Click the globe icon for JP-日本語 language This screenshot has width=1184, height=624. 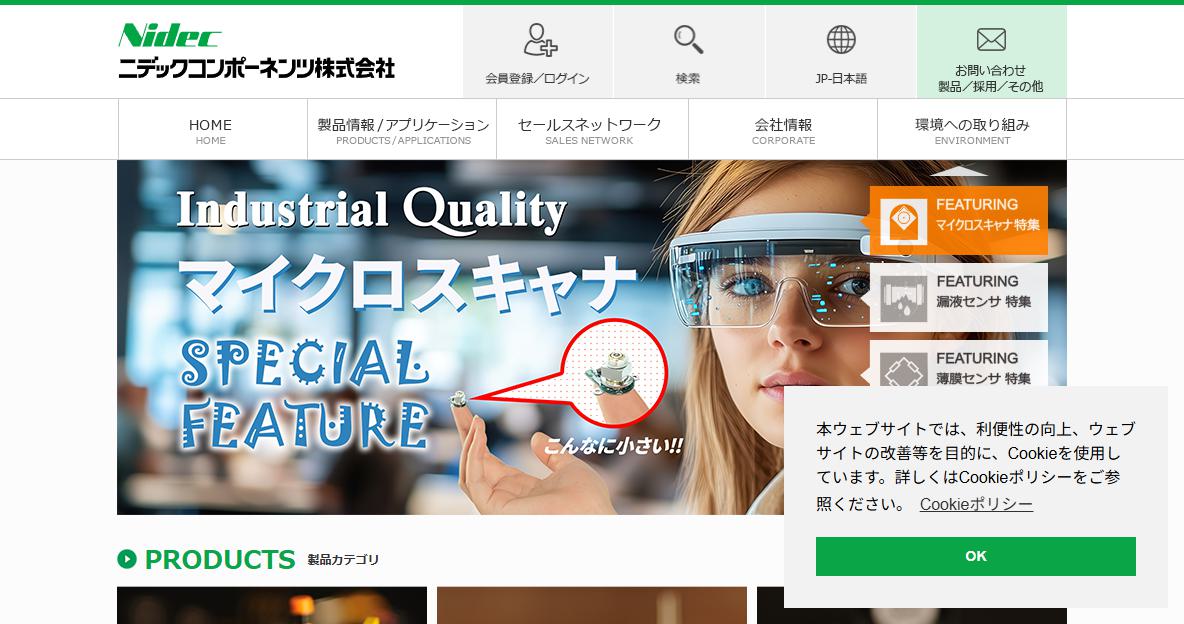pyautogui.click(x=840, y=39)
